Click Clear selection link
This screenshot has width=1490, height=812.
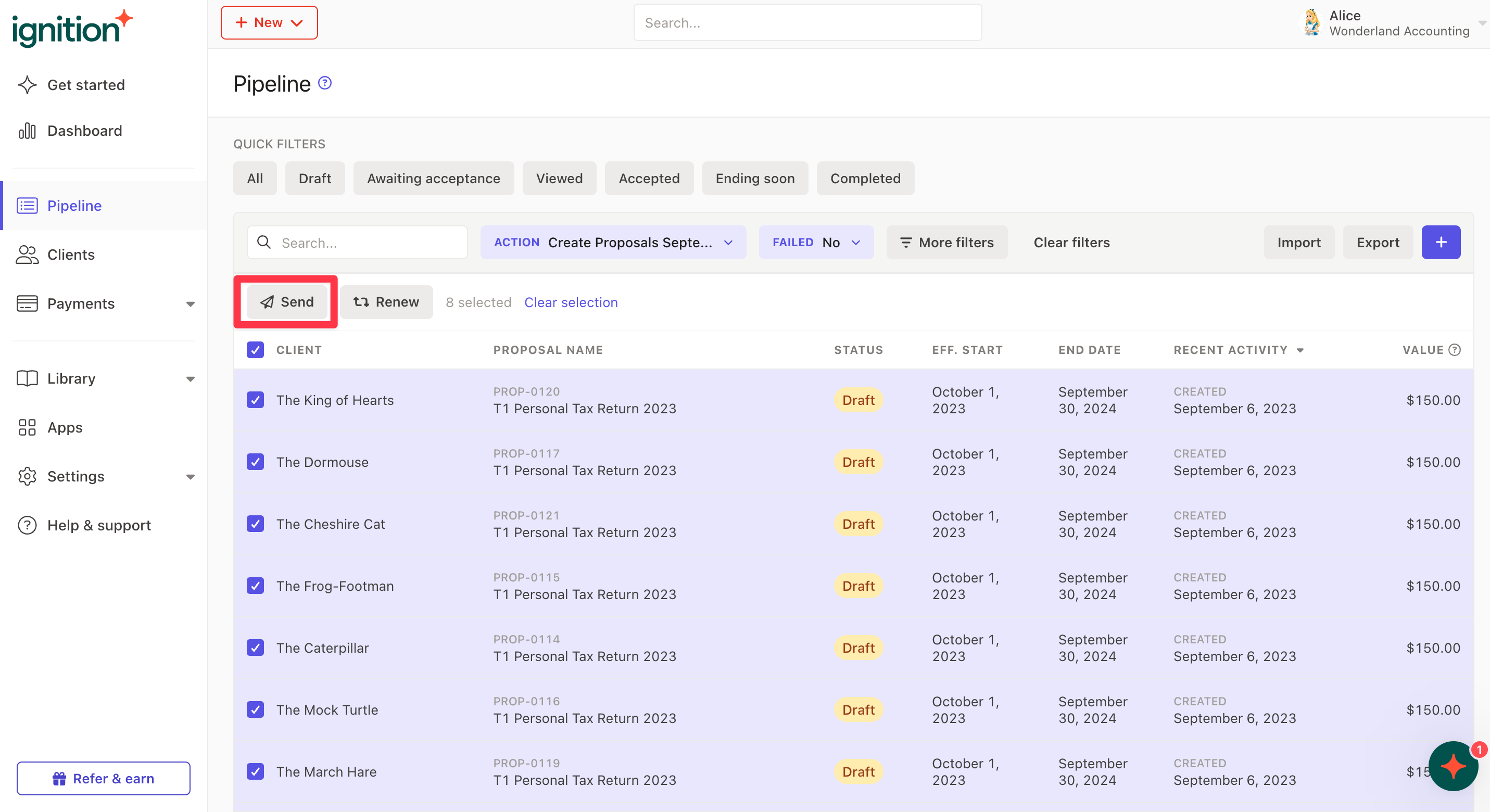(570, 302)
